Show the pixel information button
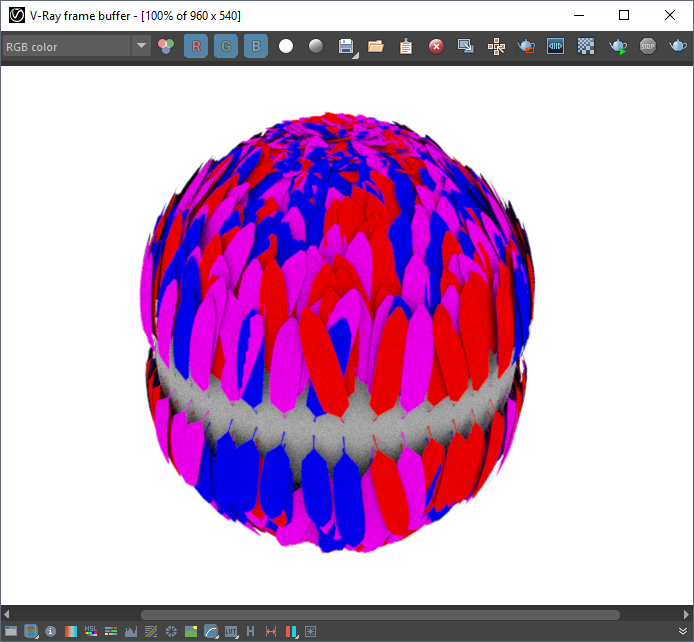 click(x=50, y=631)
